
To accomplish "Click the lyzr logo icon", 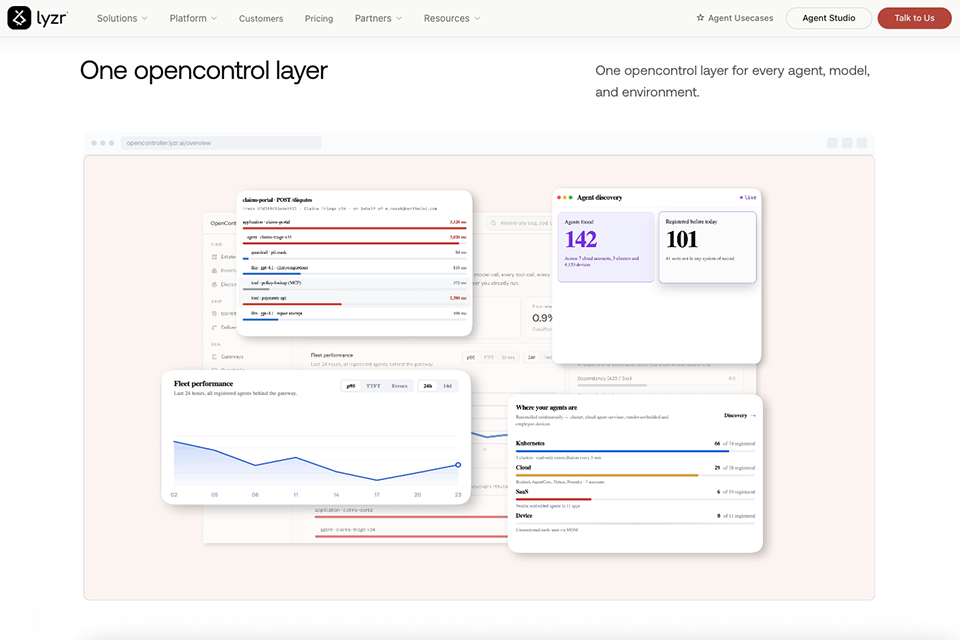I will pos(19,18).
